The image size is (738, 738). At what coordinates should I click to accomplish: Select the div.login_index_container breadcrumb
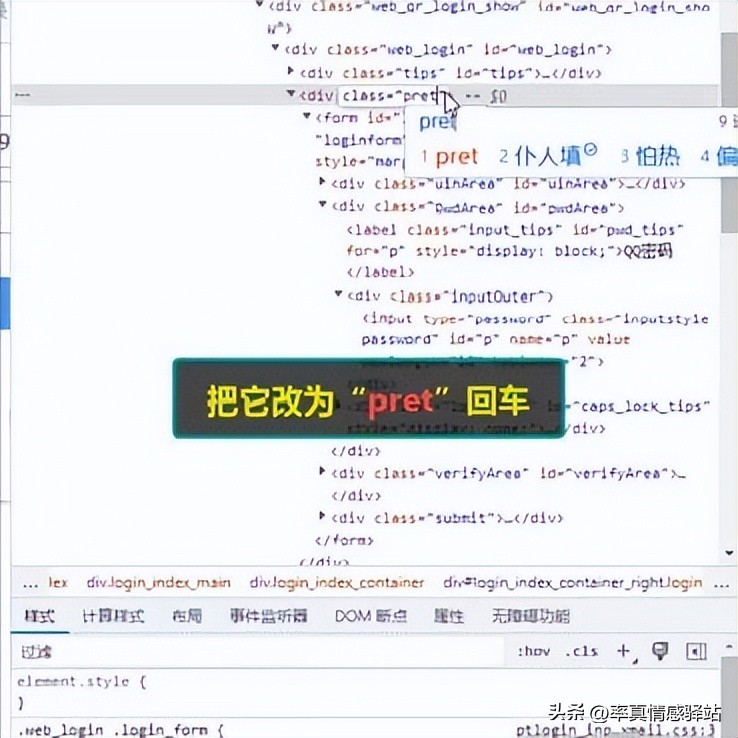click(337, 583)
